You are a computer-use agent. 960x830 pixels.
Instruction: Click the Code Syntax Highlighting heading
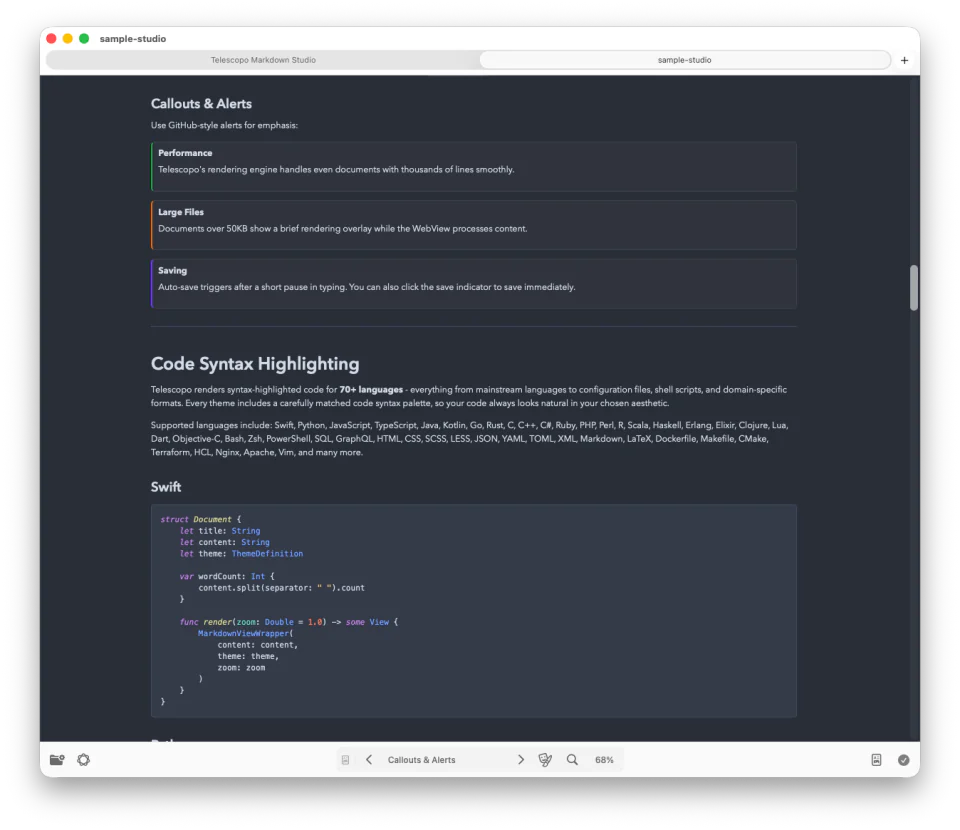pos(255,364)
